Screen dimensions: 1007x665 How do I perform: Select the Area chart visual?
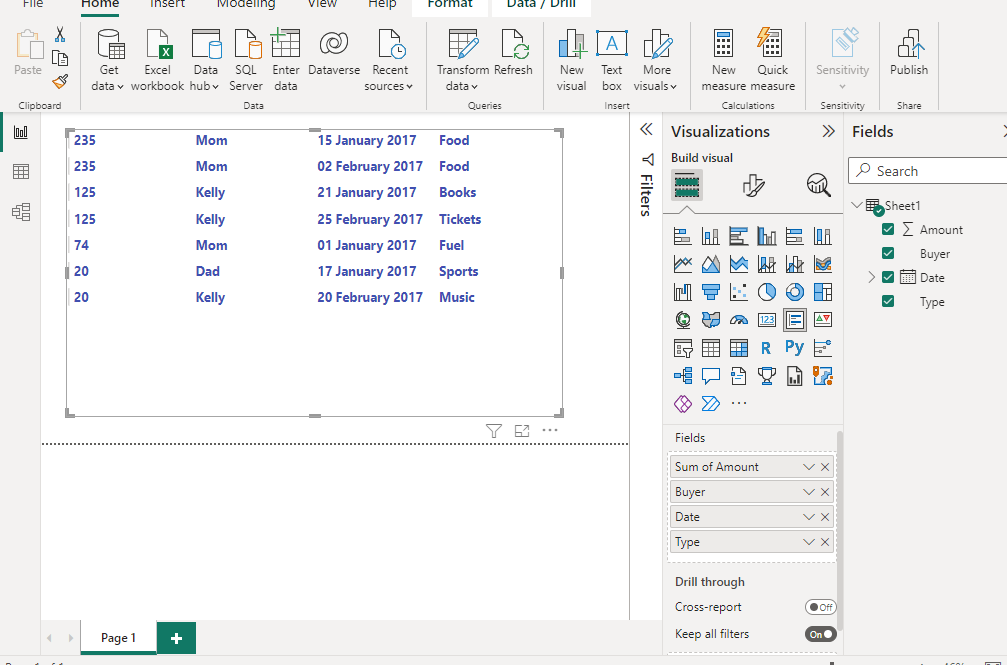point(710,264)
